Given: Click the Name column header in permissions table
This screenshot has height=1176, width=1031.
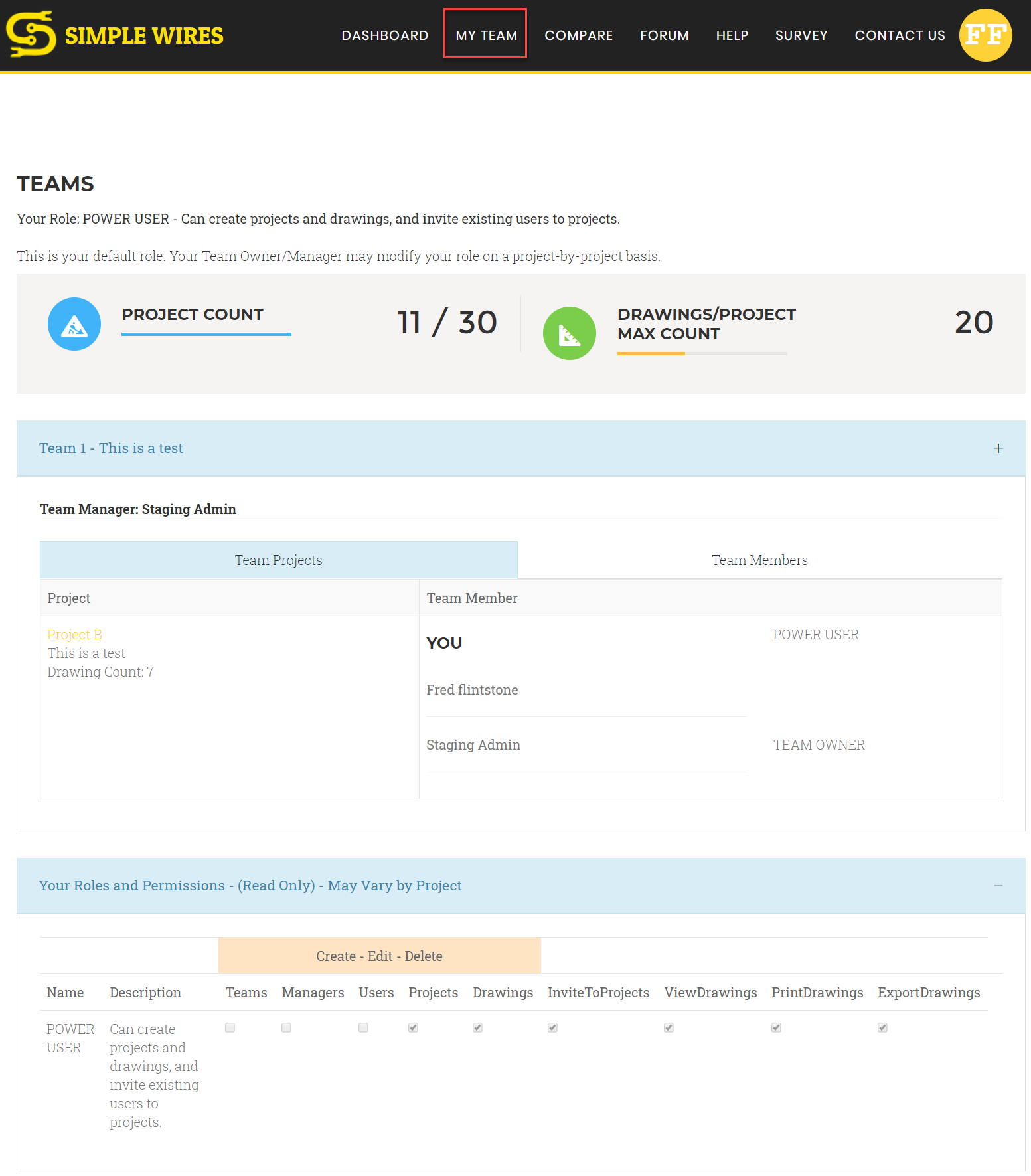Looking at the screenshot, I should click(x=65, y=993).
